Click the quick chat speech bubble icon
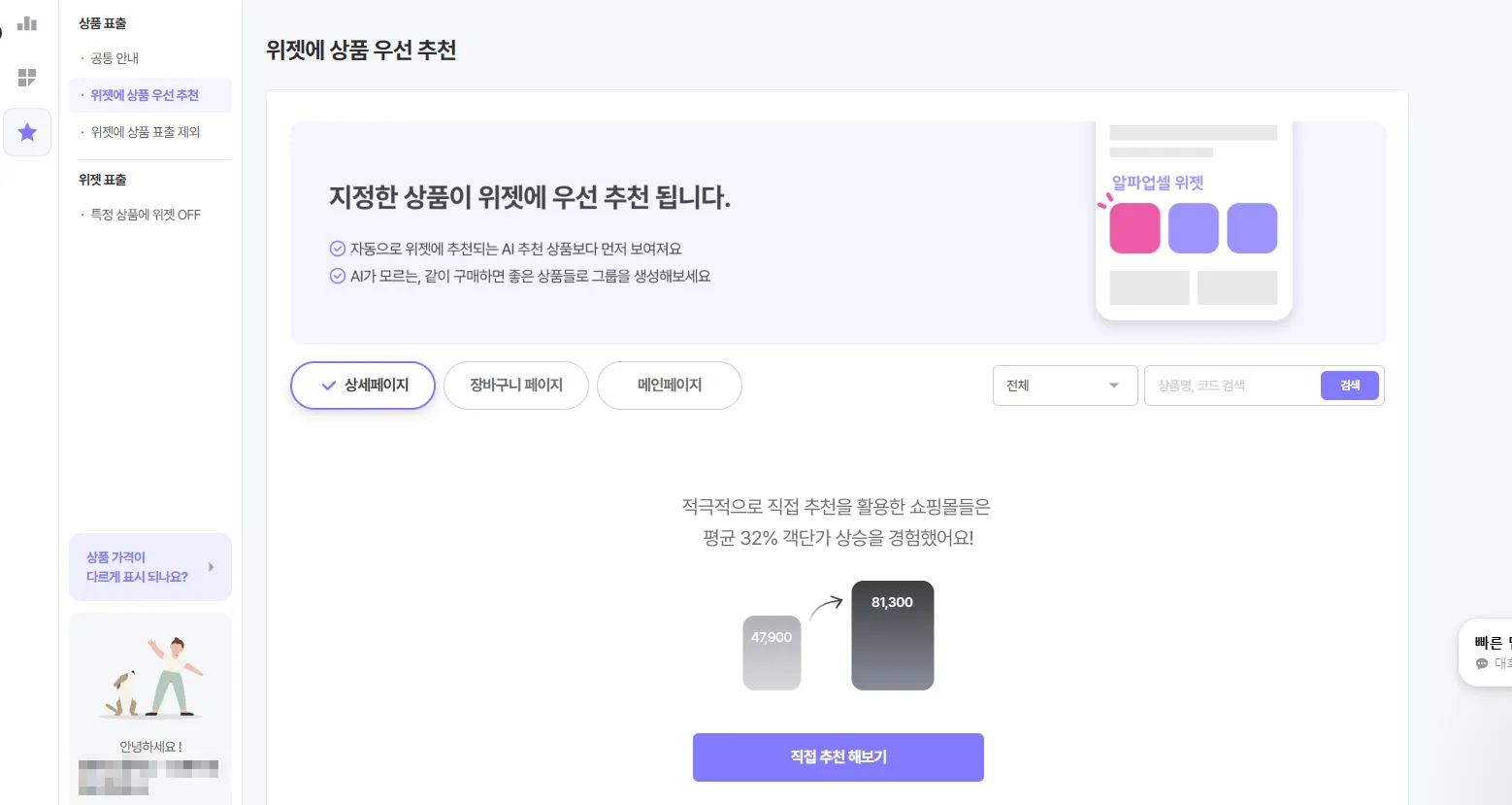 1482,663
